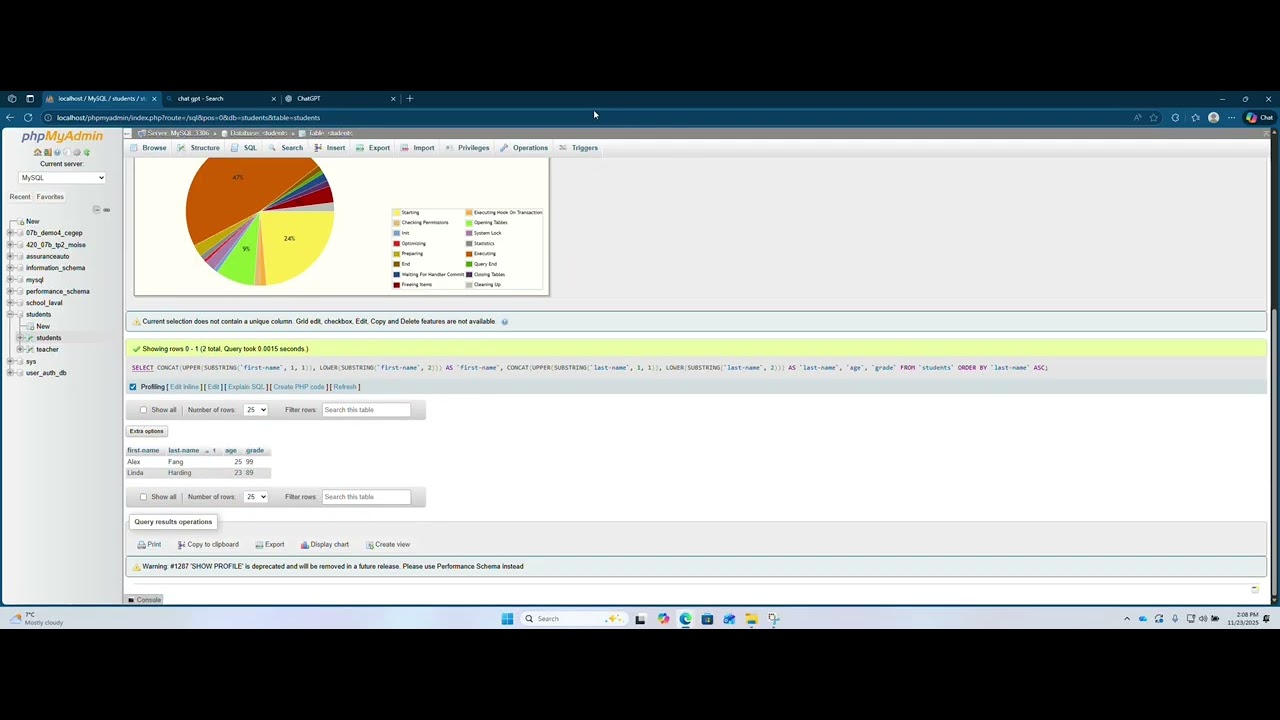Open browser Settings and more ellipsis
The image size is (1280, 720).
[x=1231, y=117]
